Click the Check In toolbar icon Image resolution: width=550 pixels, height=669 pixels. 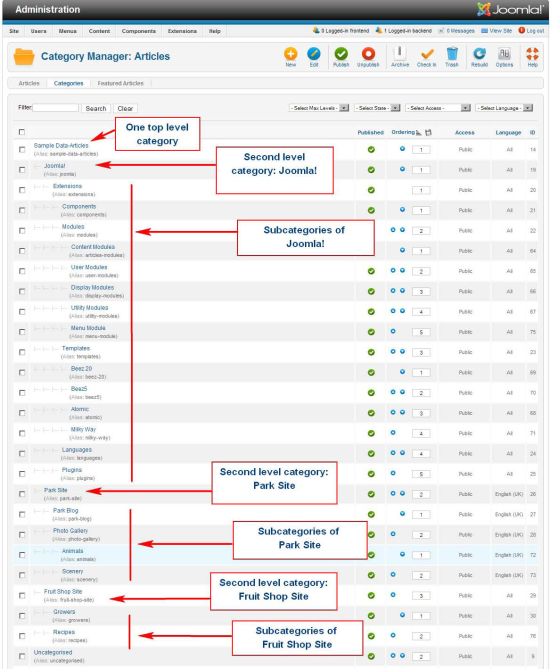coord(427,54)
